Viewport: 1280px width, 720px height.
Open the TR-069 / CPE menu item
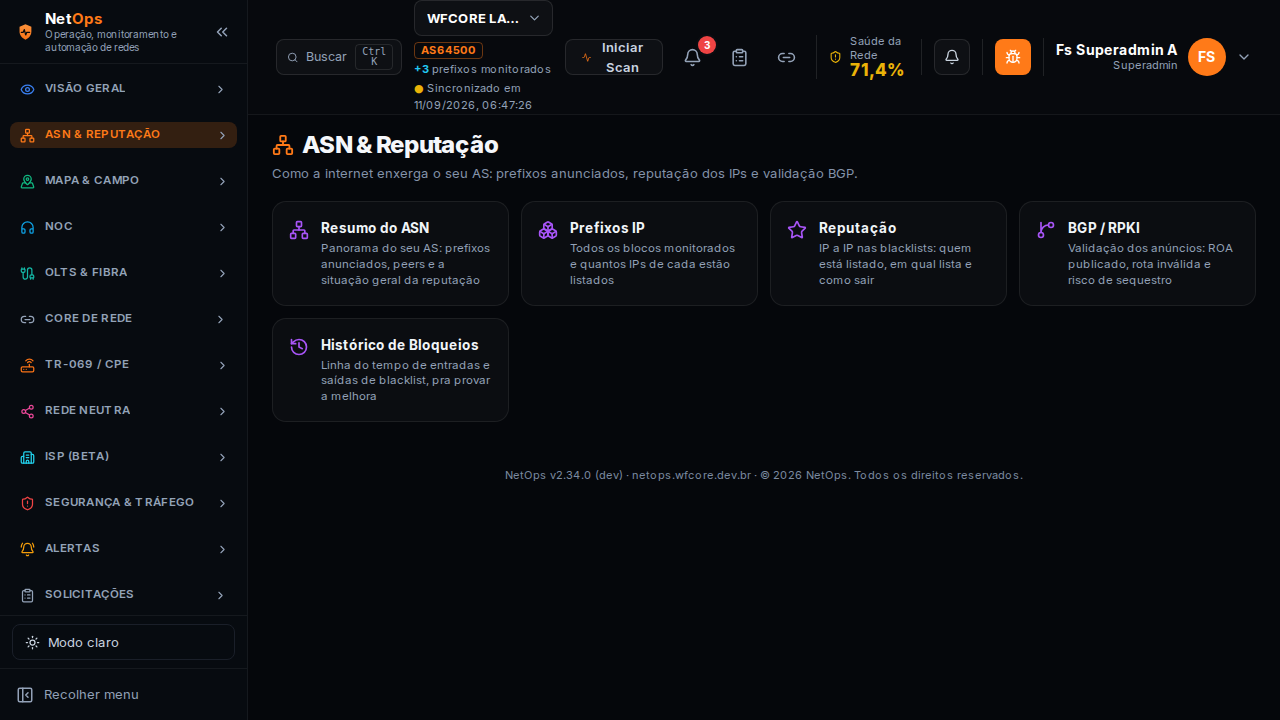123,365
